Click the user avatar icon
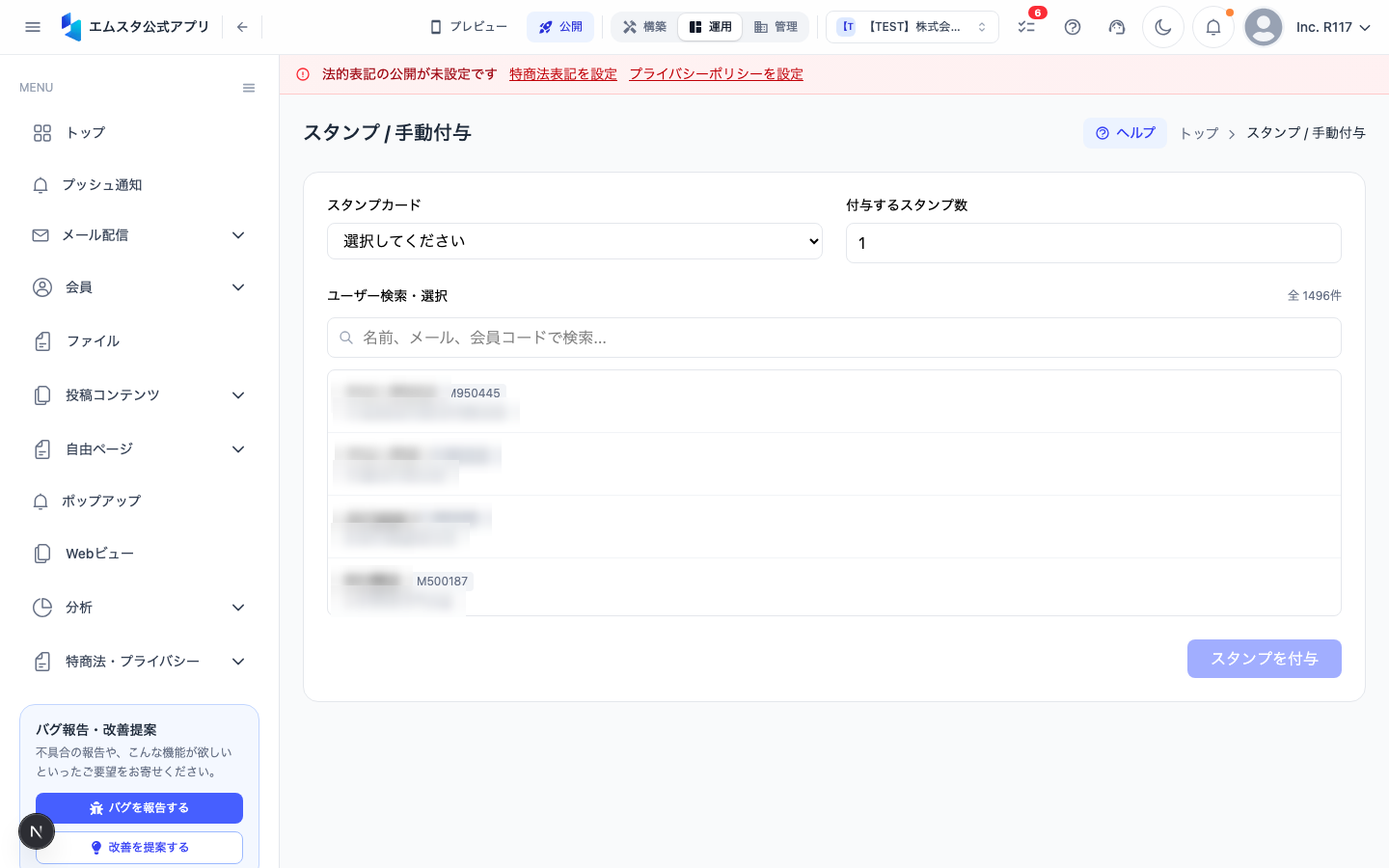Screen dimensions: 1389x868 pos(1264,27)
